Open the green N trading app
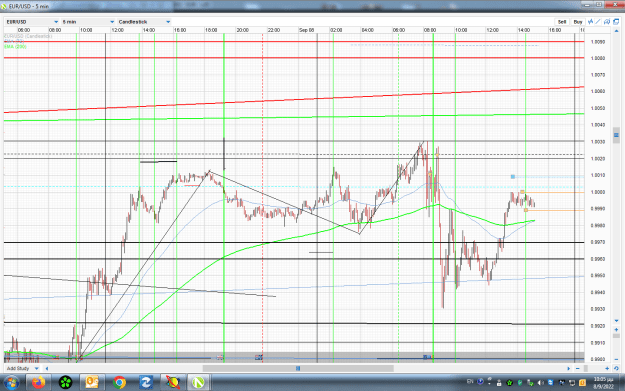This screenshot has width=625, height=391. (198, 383)
